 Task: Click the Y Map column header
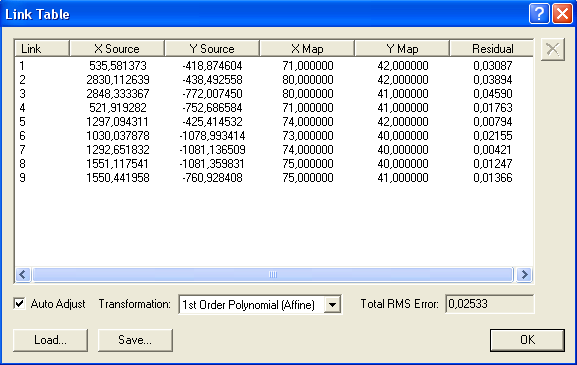[402, 49]
